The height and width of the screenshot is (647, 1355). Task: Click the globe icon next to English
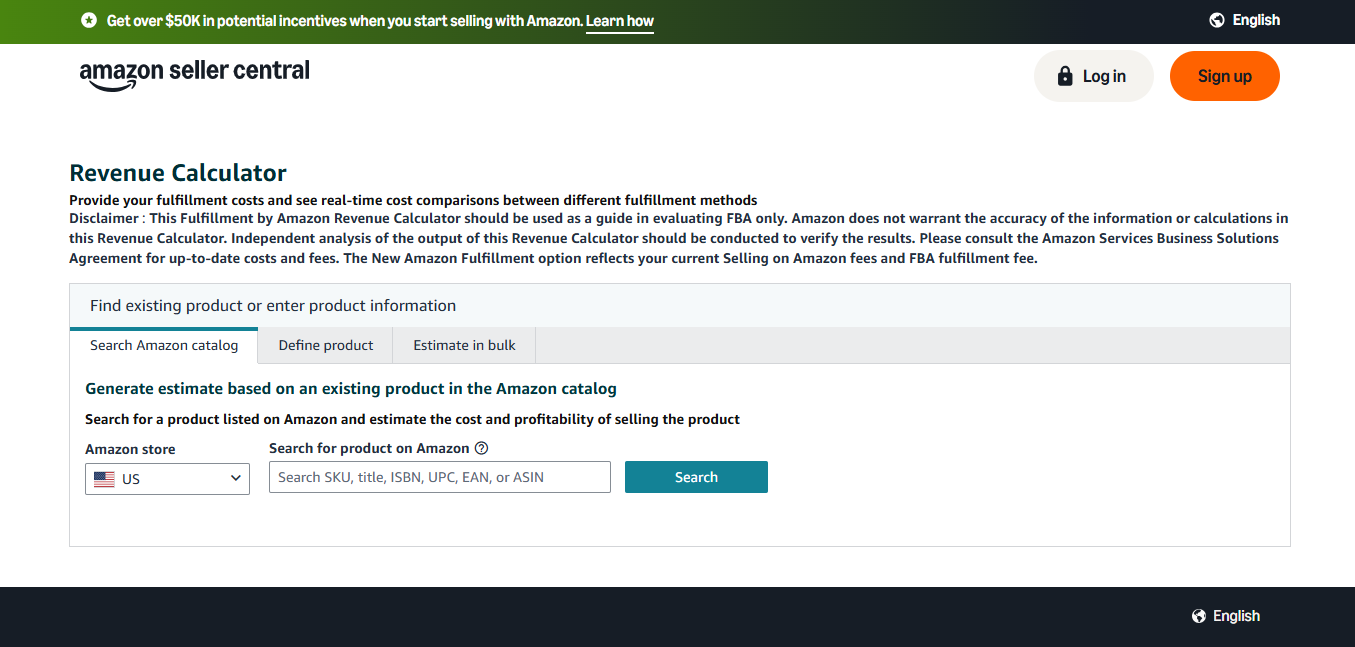[x=1216, y=19]
